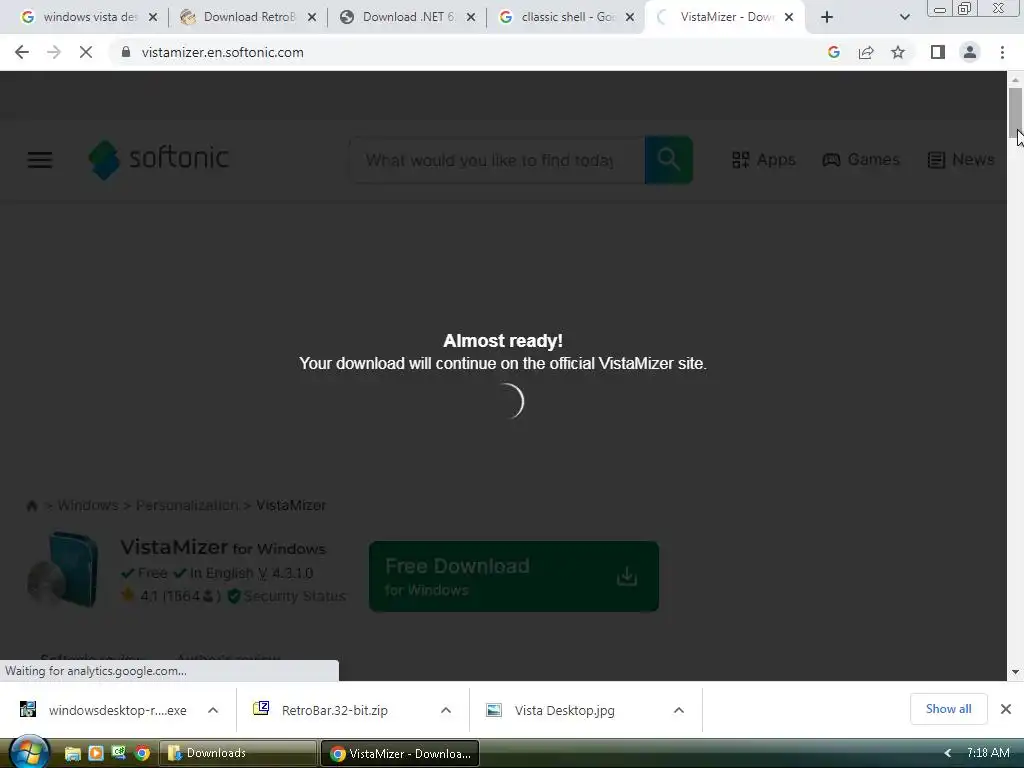Open the profile avatar menu
This screenshot has width=1024, height=768.
[x=970, y=52]
